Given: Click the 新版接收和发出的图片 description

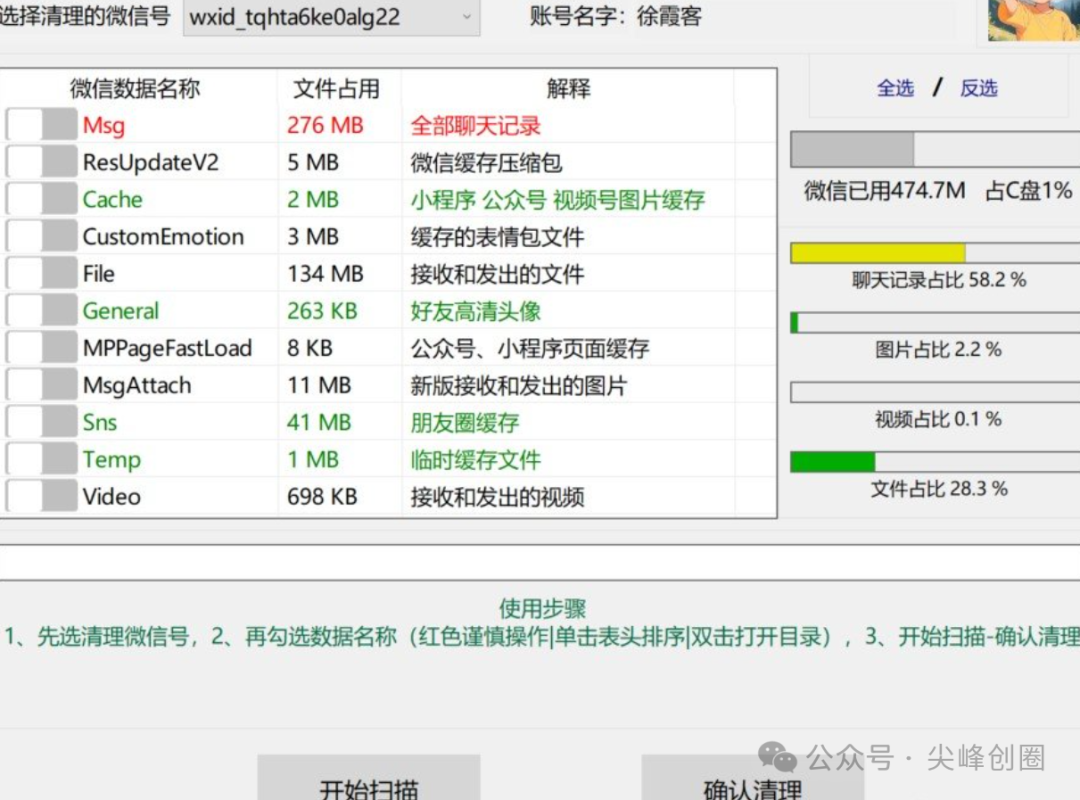Looking at the screenshot, I should [x=519, y=386].
